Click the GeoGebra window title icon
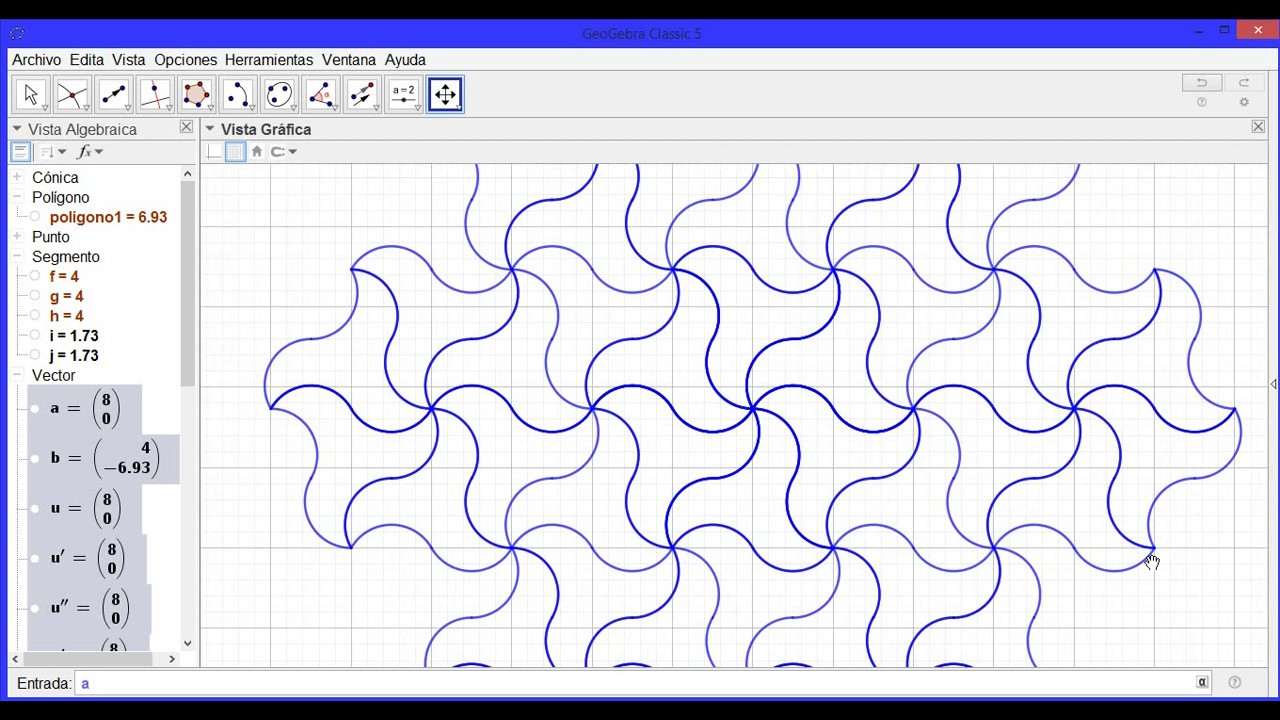 coord(17,33)
